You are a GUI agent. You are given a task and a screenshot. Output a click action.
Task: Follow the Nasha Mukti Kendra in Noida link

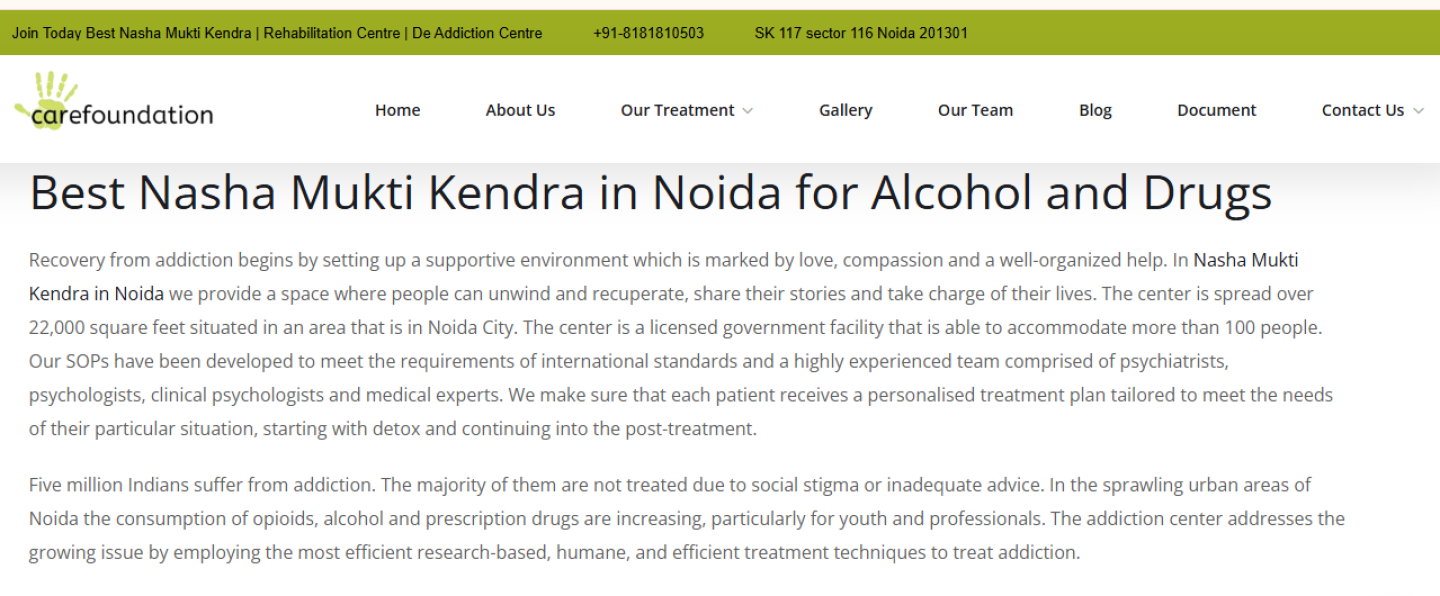click(x=664, y=277)
